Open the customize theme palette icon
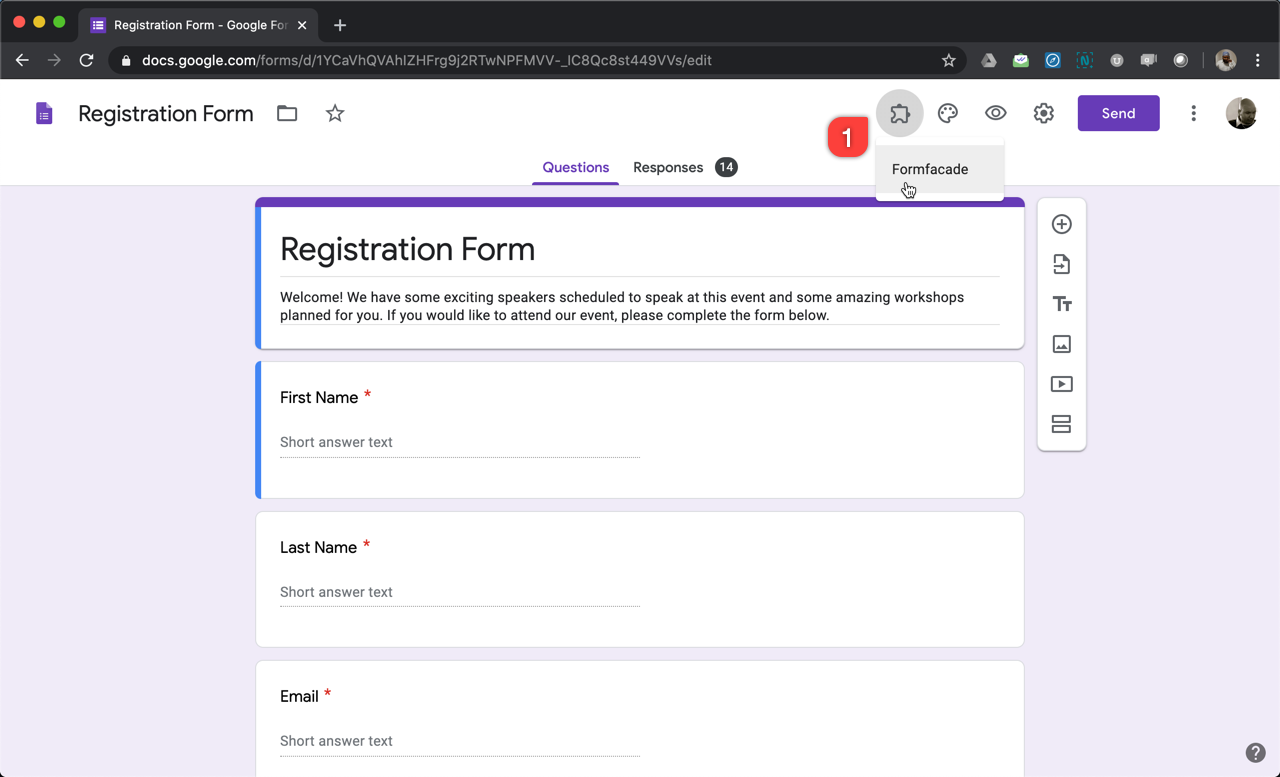This screenshot has width=1280, height=777. coord(947,113)
